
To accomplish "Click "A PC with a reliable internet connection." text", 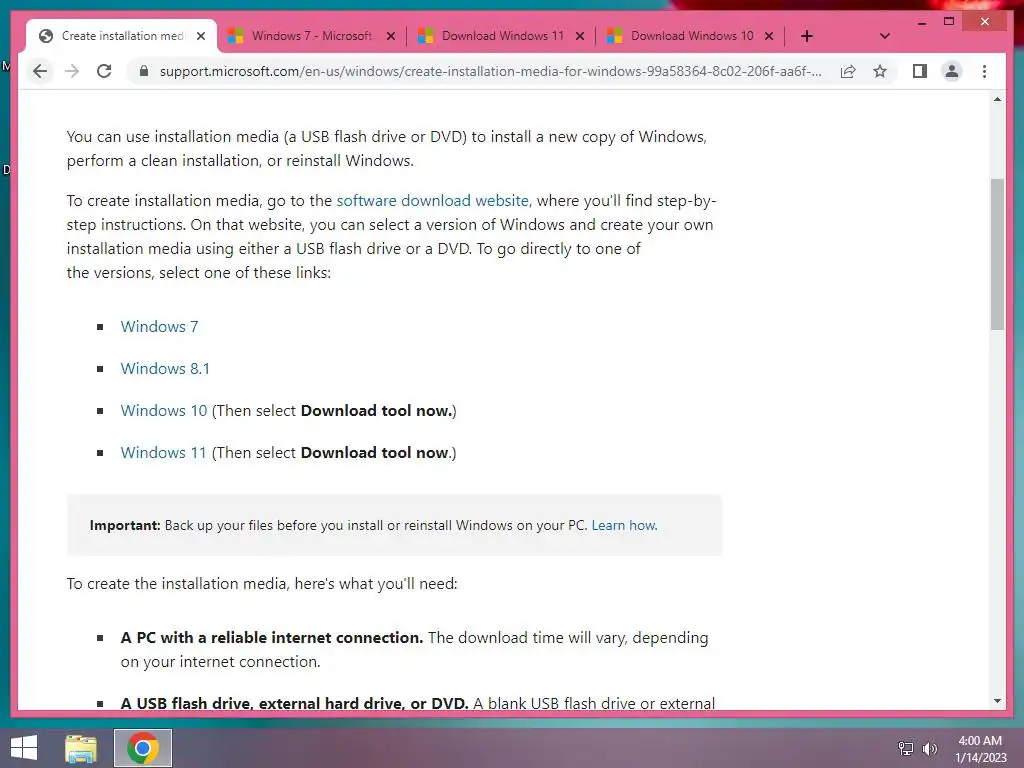I will (272, 637).
